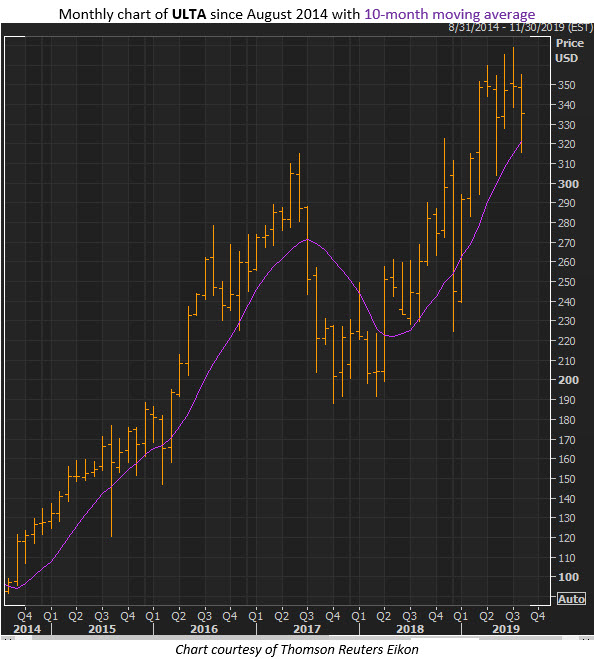This screenshot has height=659, width=594.
Task: Click the Q3 label above 2017
Action: click(307, 616)
